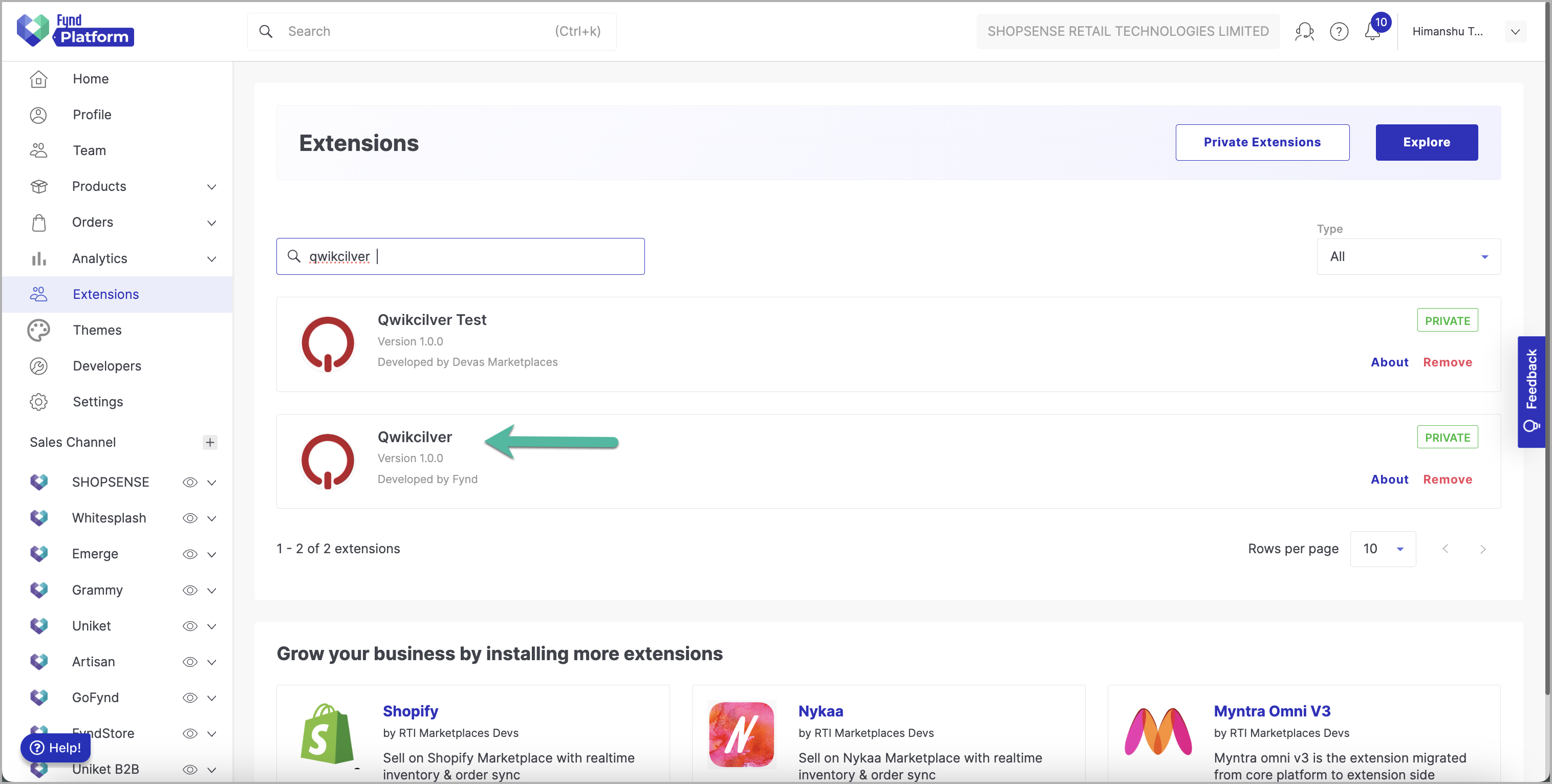The width and height of the screenshot is (1552, 784).
Task: Toggle visibility eye for Whitesplash
Action: coord(190,518)
